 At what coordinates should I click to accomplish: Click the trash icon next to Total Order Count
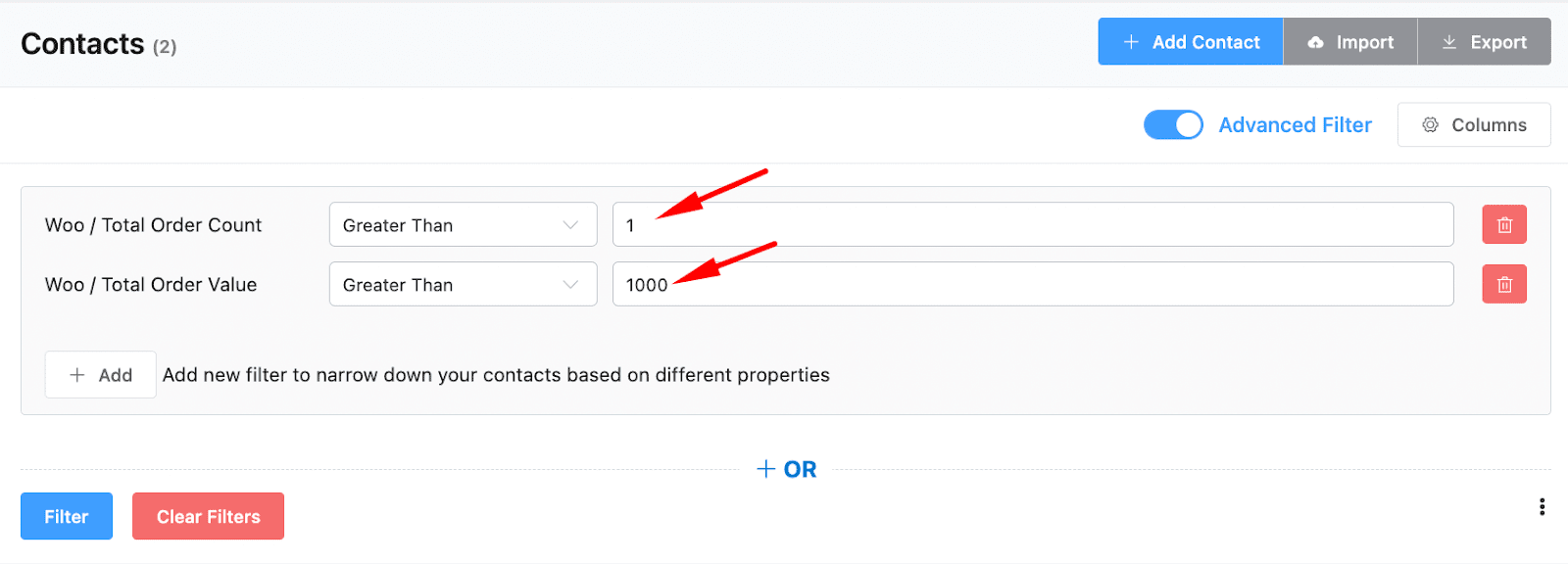1503,224
